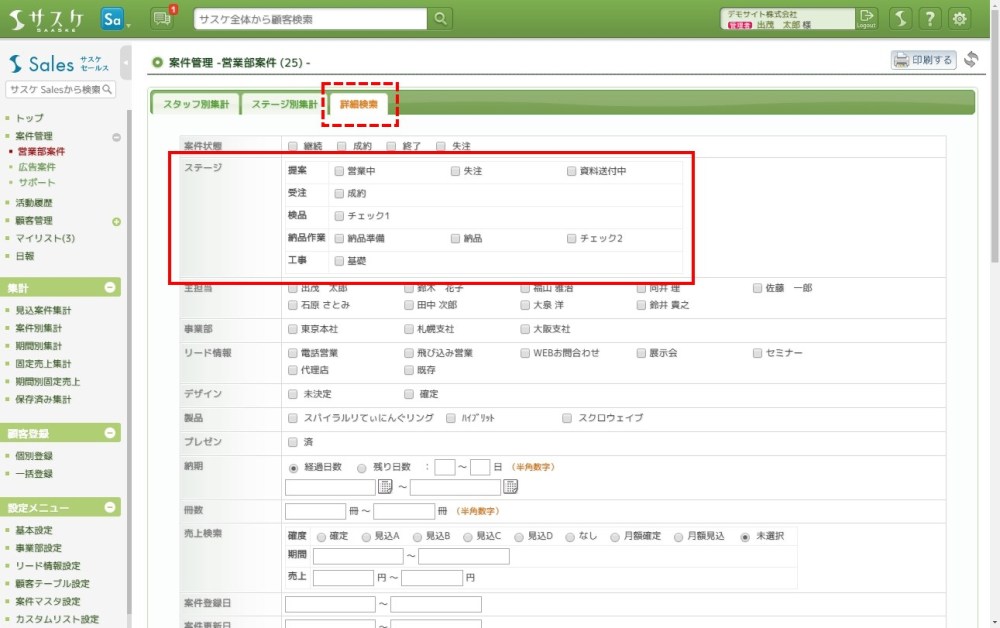Viewport: 1000px width, 628px height.
Task: Collapse the 設定メニュー sidebar section
Action: (x=110, y=508)
